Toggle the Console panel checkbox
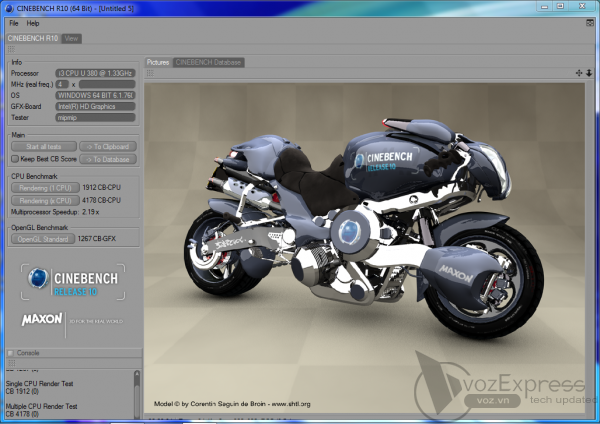 pos(11,353)
